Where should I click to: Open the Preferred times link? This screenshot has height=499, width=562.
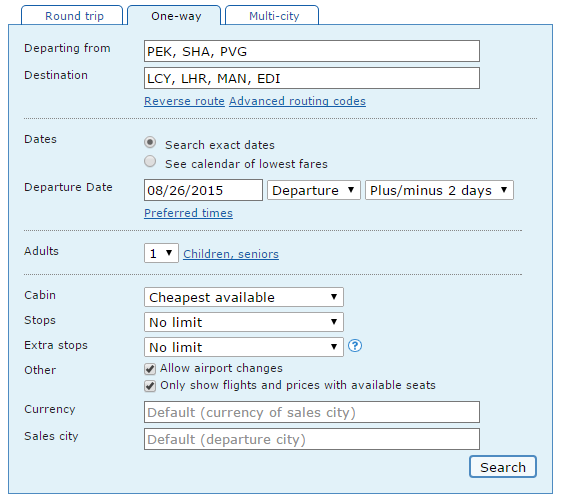tap(188, 213)
